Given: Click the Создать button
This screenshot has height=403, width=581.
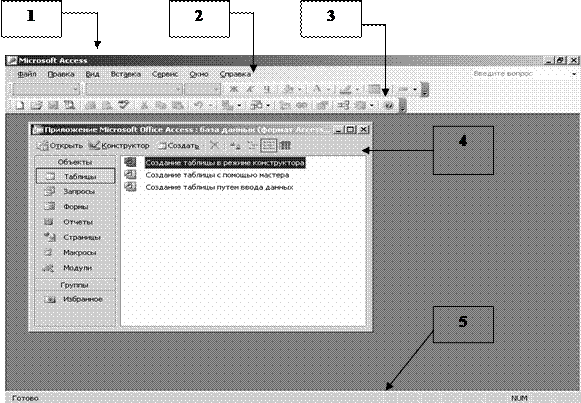Looking at the screenshot, I should pyautogui.click(x=178, y=146).
